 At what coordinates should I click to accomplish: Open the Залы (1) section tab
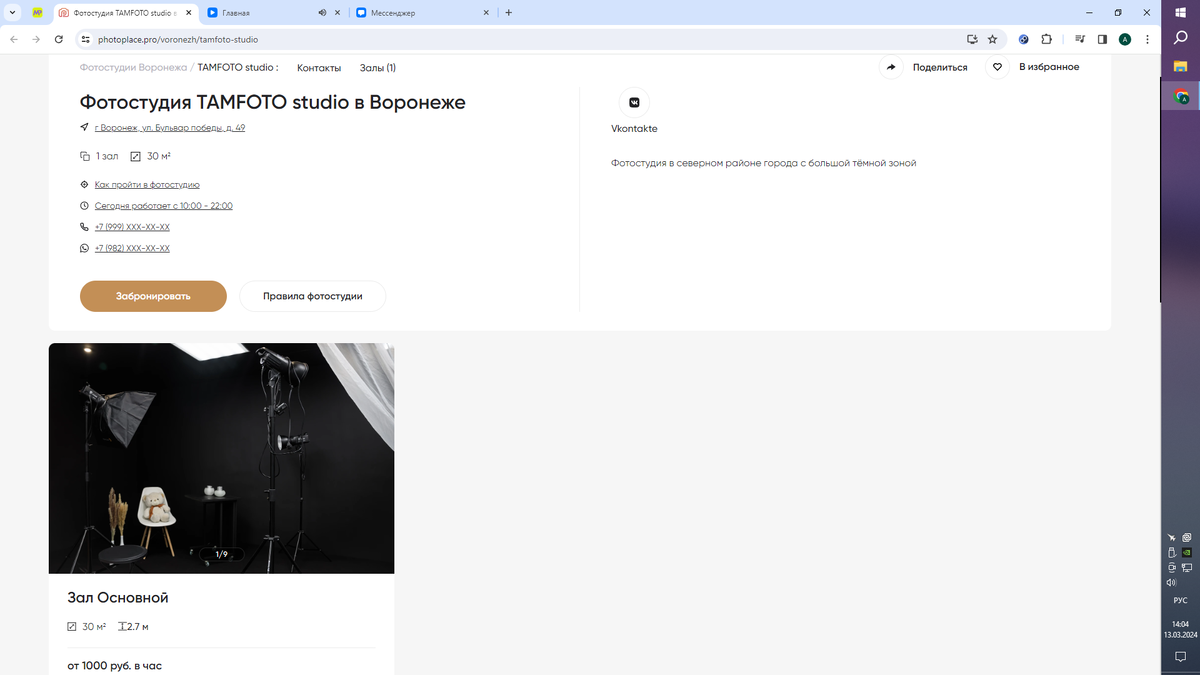pos(378,68)
